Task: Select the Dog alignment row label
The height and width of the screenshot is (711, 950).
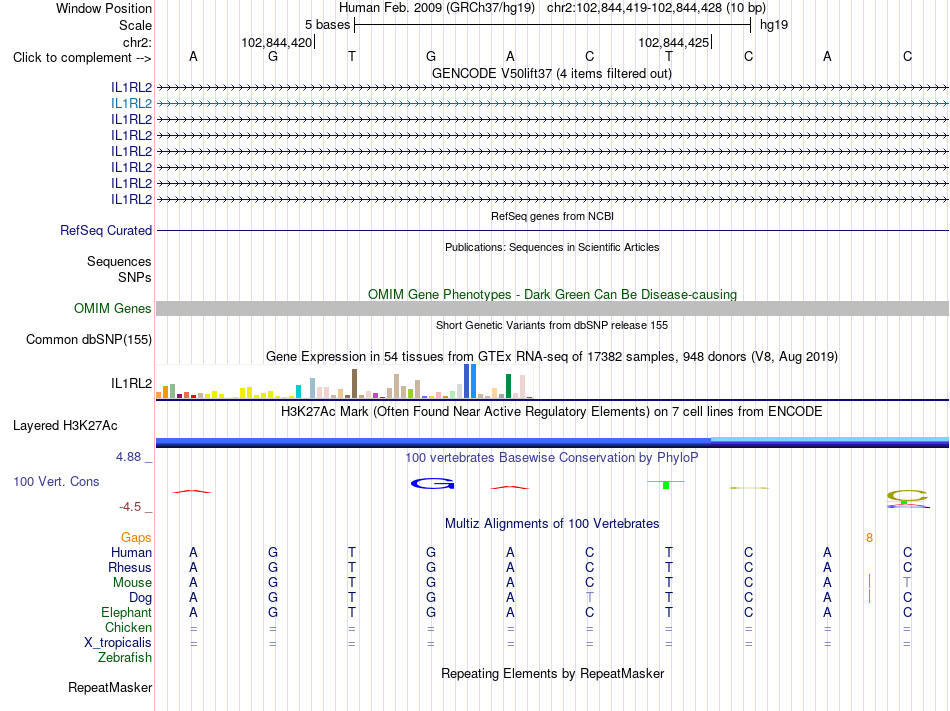Action: click(141, 598)
